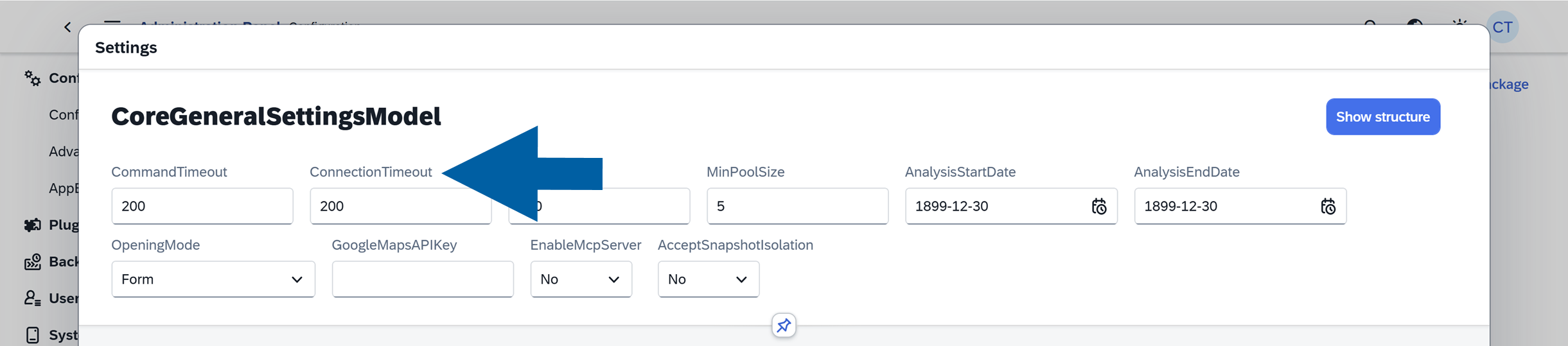Click the CoreGeneralSettingsModel heading

point(276,116)
